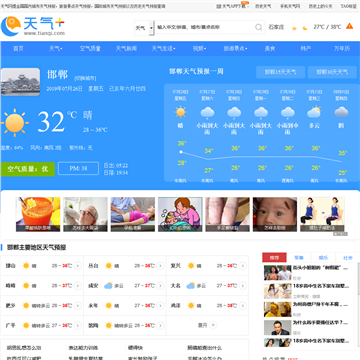Open the 邯郸30天天气 button
Viewport: 360px width, 360px height.
[x=332, y=72]
